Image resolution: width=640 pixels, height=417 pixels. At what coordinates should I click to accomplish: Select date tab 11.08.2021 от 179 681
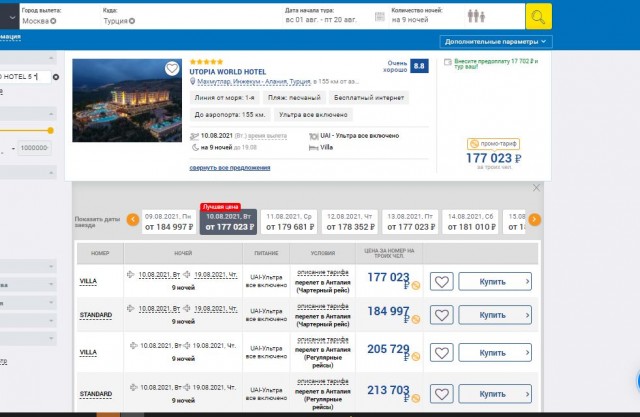(290, 222)
